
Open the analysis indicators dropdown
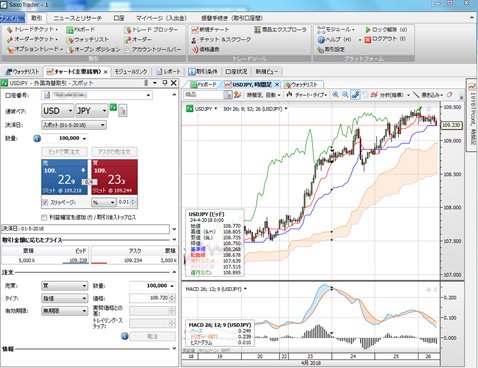[391, 95]
